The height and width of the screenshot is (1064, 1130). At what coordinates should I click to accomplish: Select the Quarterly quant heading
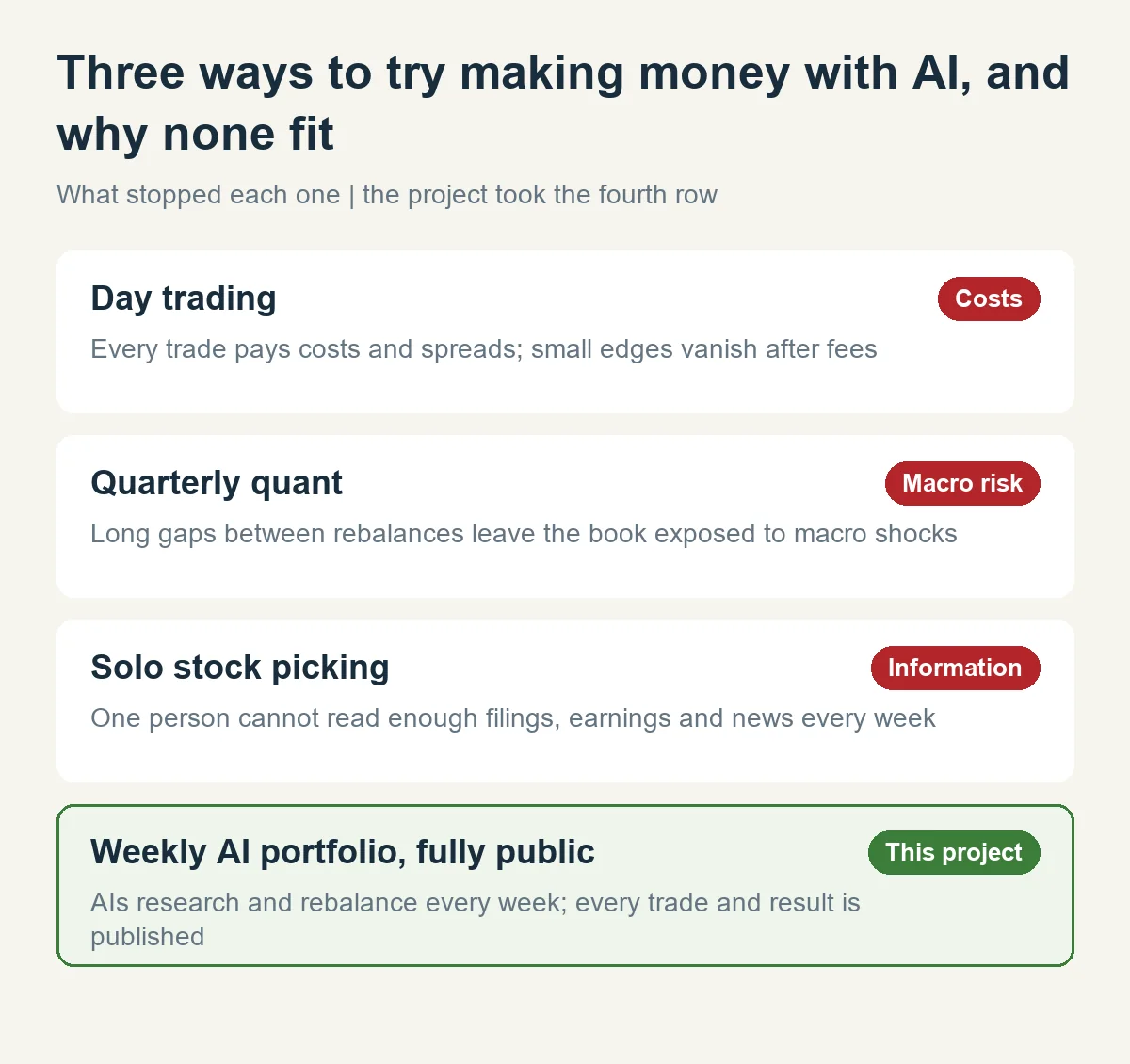(217, 483)
